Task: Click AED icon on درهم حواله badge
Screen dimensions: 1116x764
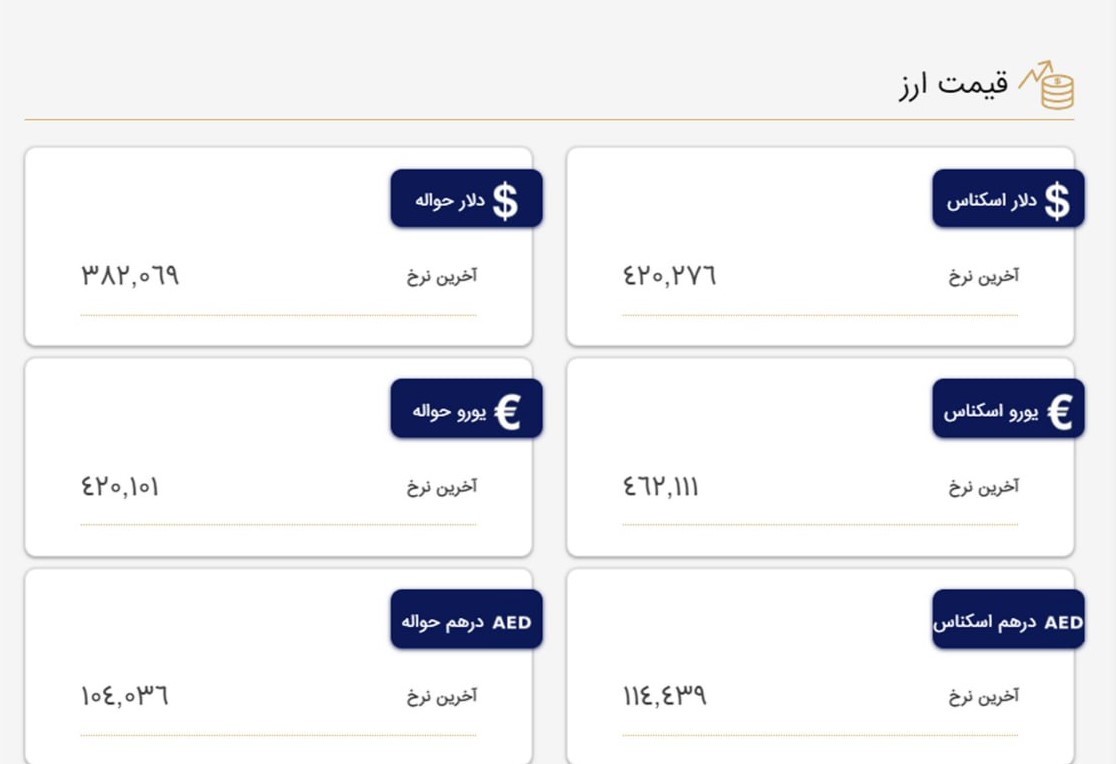Action: point(512,622)
